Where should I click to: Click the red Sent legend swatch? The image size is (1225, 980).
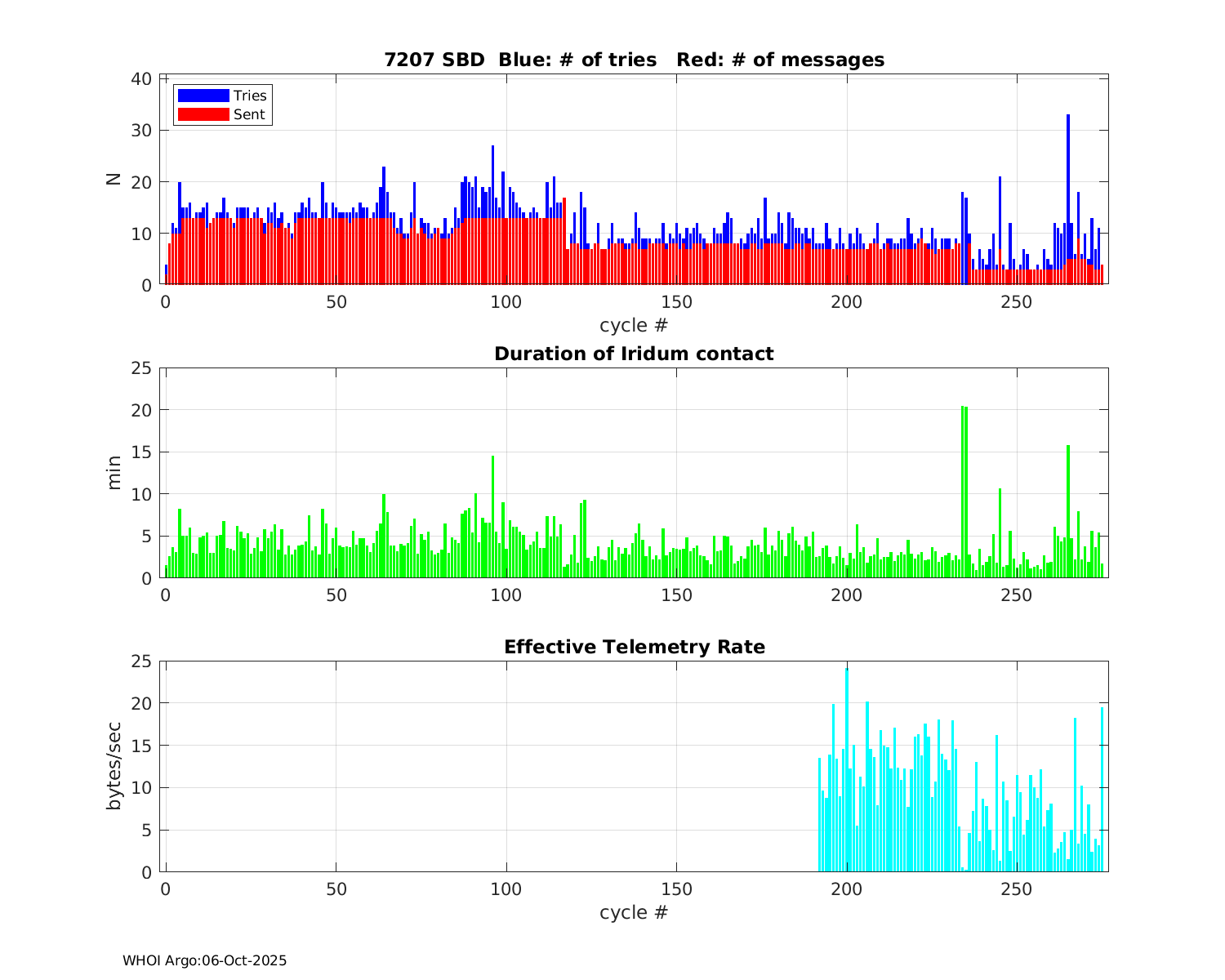[x=203, y=114]
